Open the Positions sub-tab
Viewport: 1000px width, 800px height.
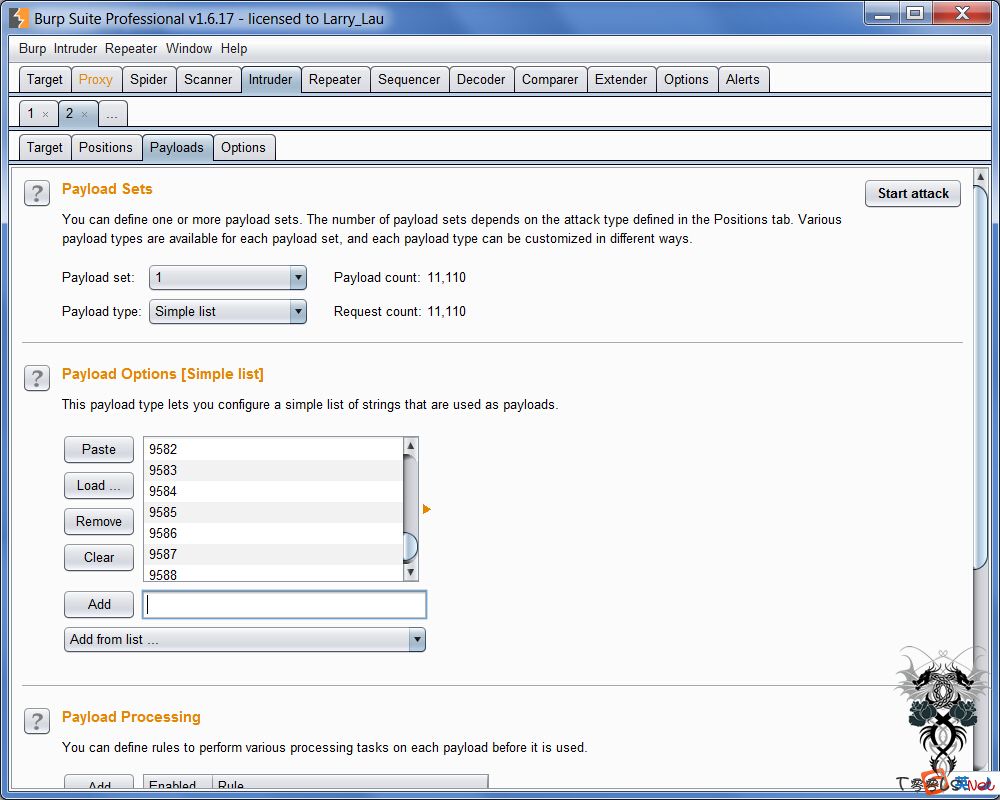(105, 147)
